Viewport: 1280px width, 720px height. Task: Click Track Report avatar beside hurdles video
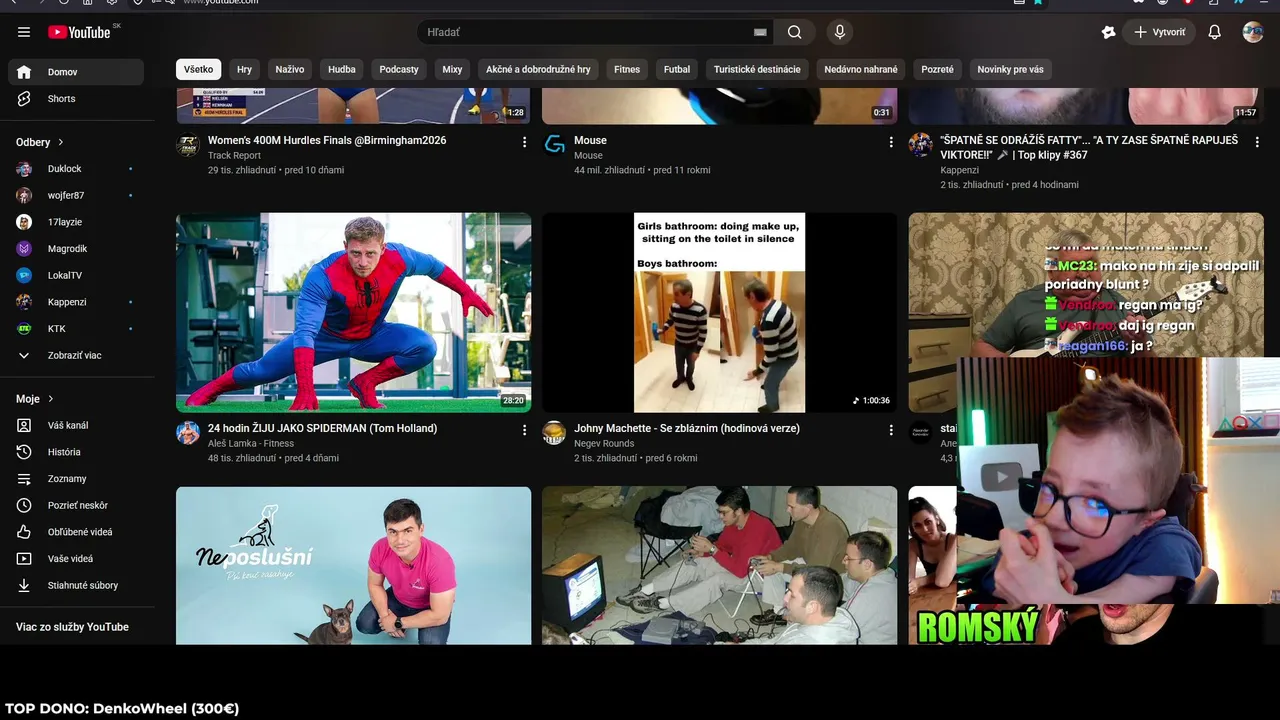pyautogui.click(x=188, y=145)
